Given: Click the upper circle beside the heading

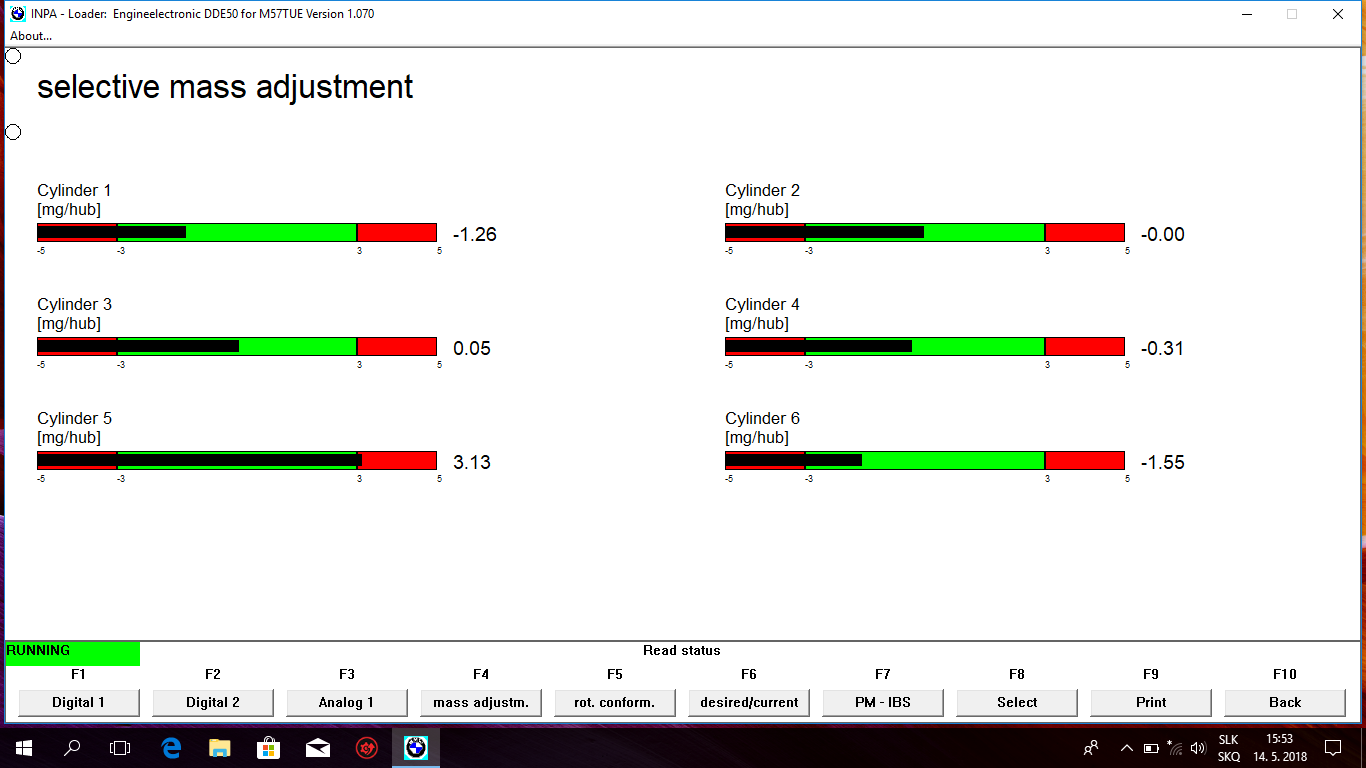Looking at the screenshot, I should tap(13, 56).
